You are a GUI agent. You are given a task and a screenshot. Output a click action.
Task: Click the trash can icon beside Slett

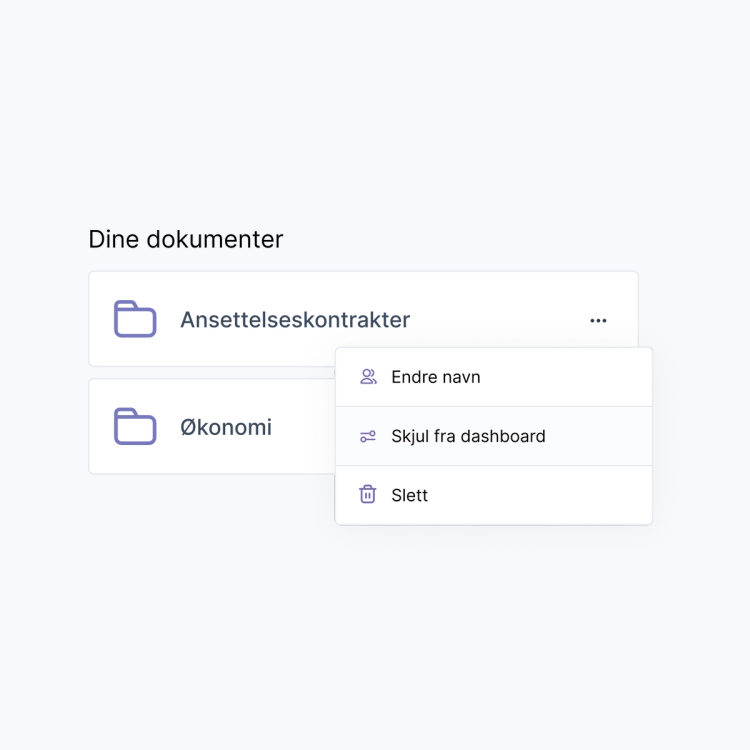[368, 495]
